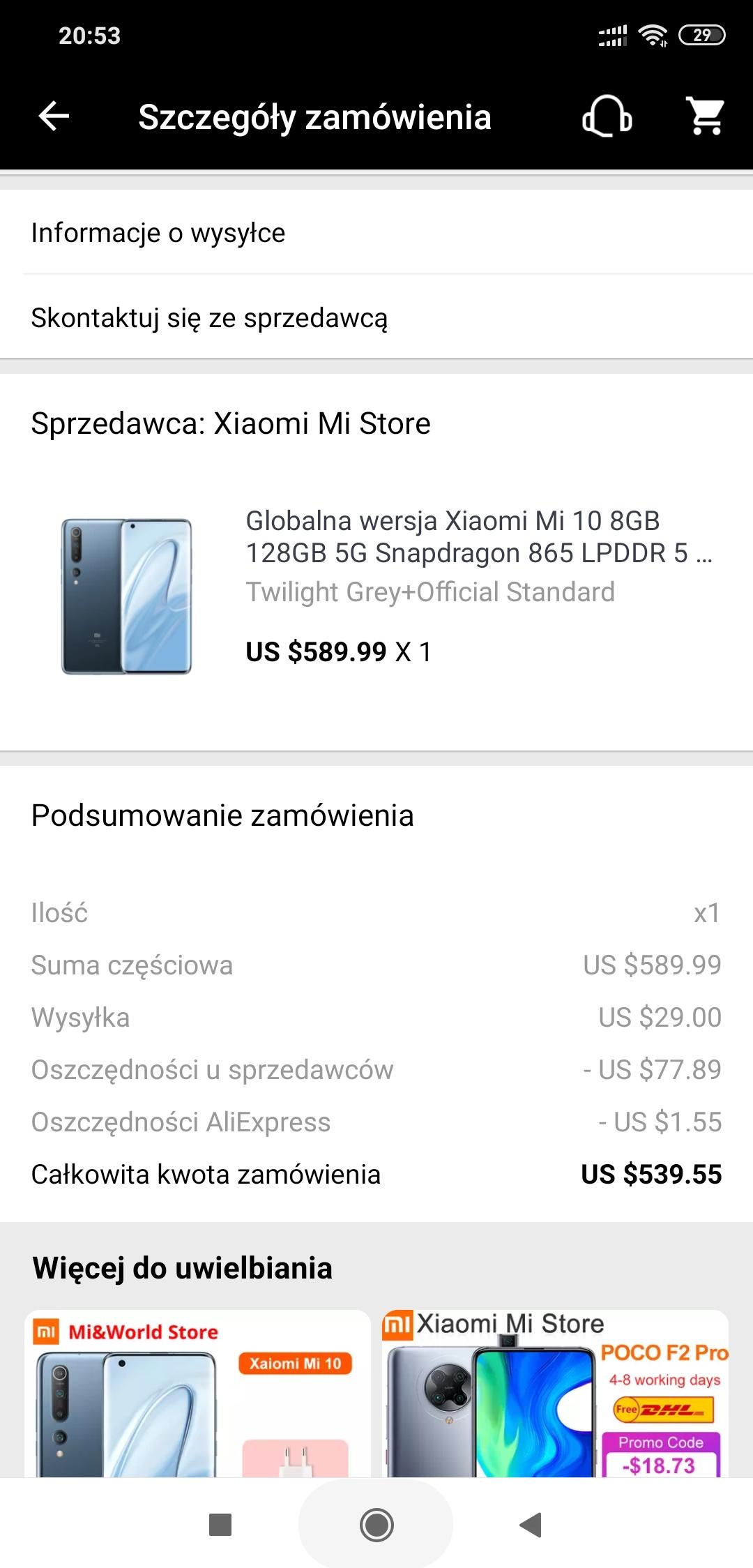
Task: Open the shopping cart
Action: point(706,116)
